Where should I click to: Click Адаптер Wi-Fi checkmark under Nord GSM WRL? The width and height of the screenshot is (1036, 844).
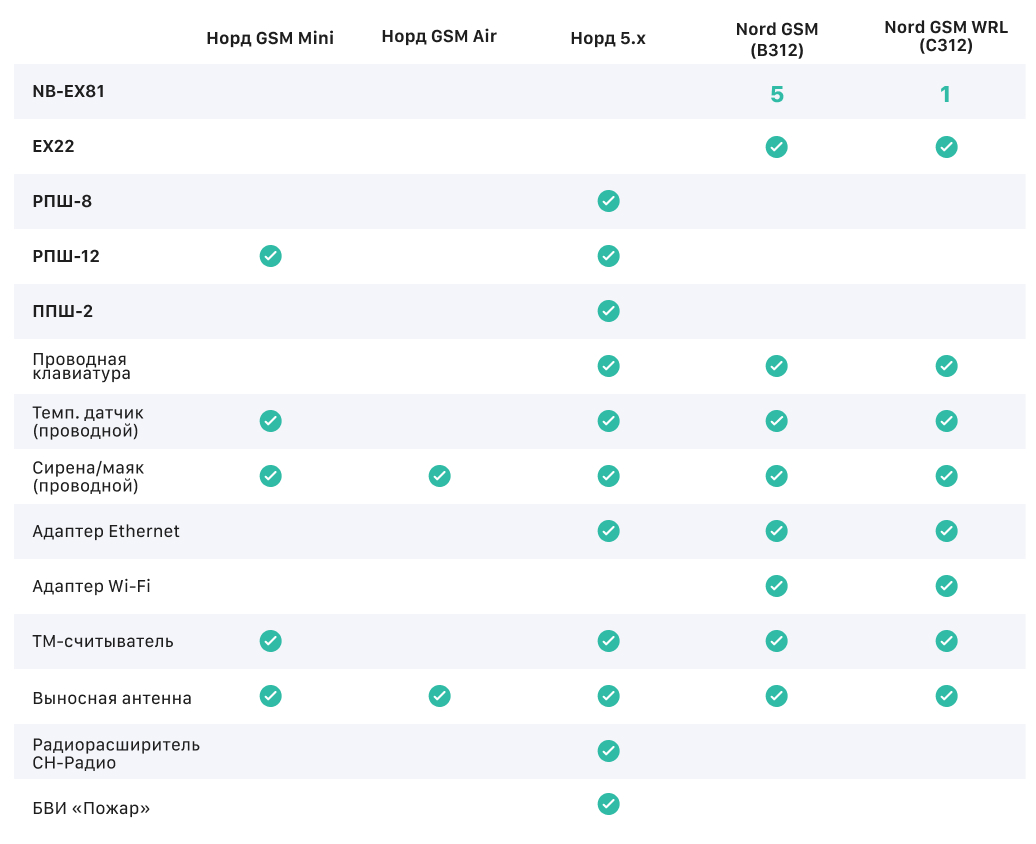point(946,585)
